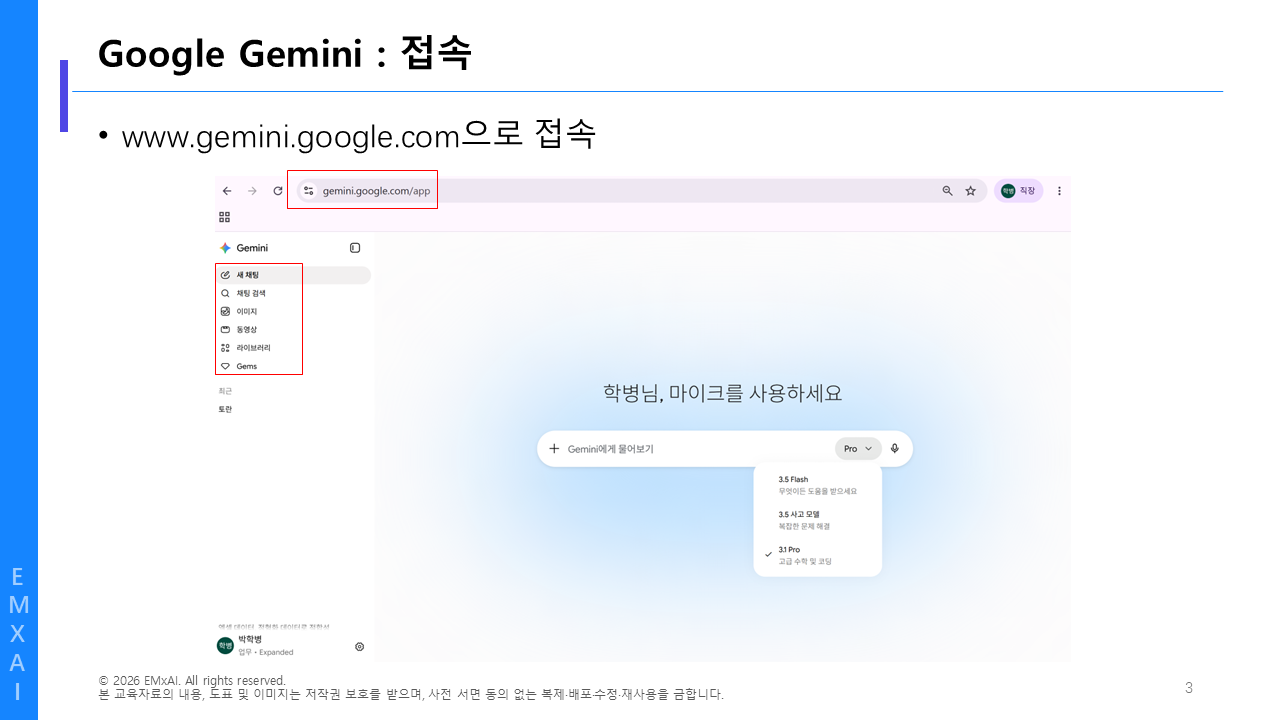Bookmark this page with the star
1280x720 pixels.
point(970,191)
